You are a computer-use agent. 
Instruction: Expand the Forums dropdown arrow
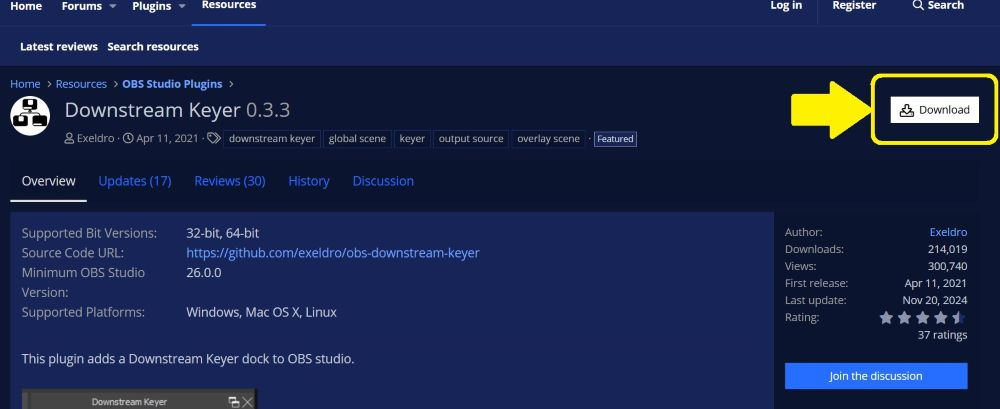(112, 6)
